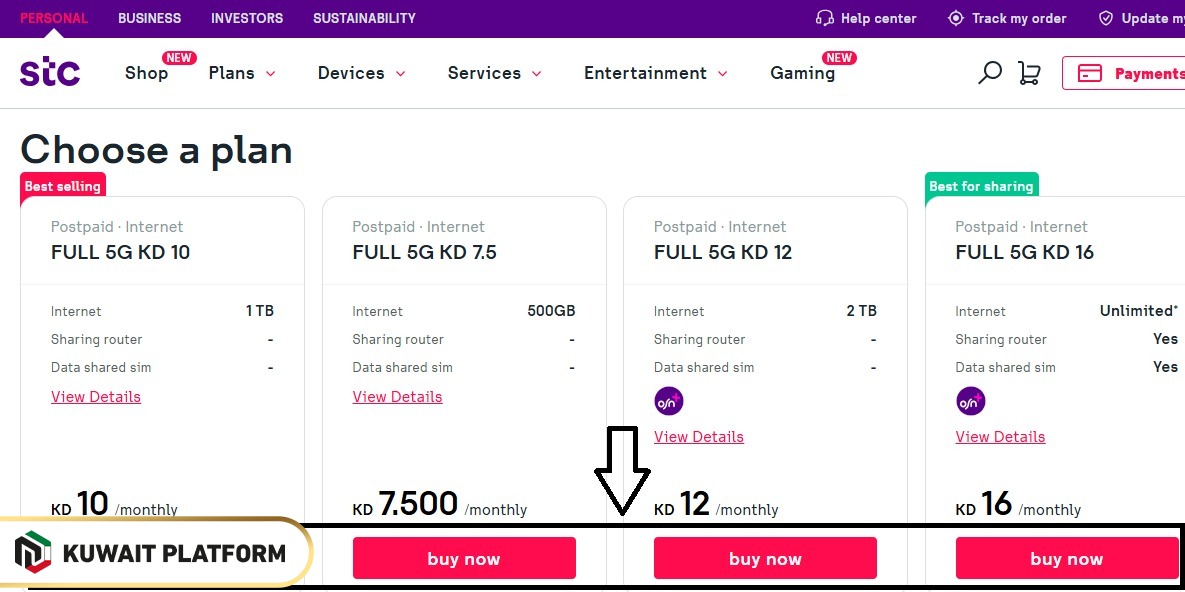Open View Details for FULL 5G KD 10

tap(95, 396)
